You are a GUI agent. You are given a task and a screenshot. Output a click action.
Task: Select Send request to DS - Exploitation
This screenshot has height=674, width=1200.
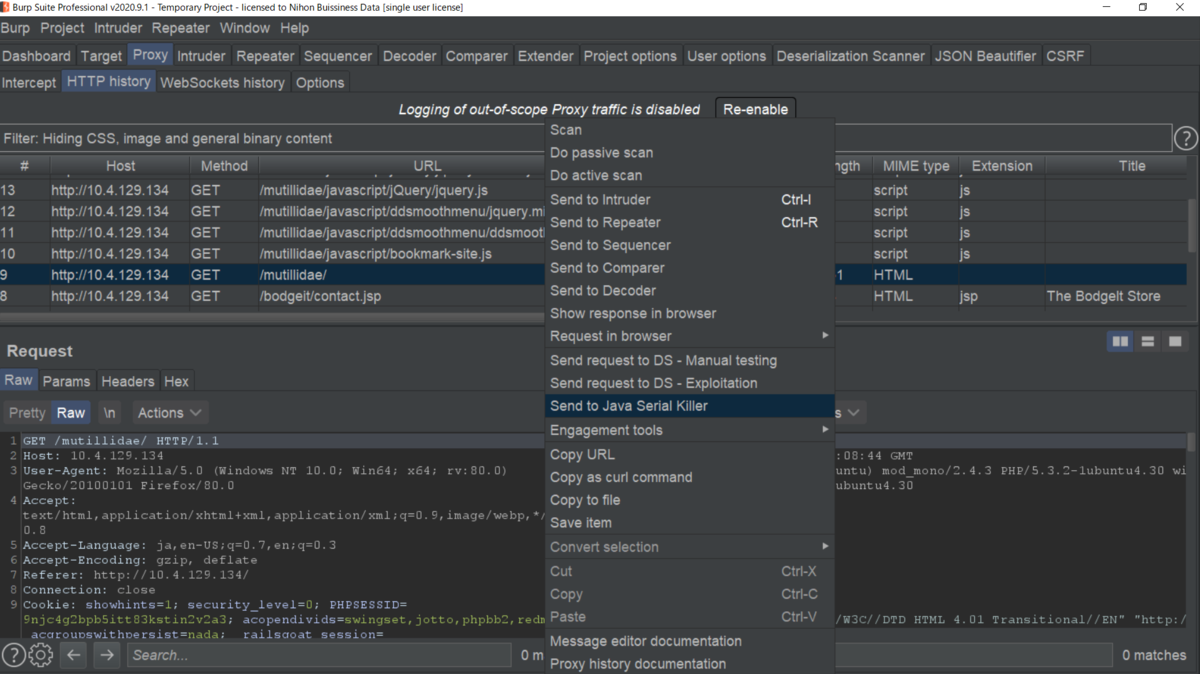point(690,383)
